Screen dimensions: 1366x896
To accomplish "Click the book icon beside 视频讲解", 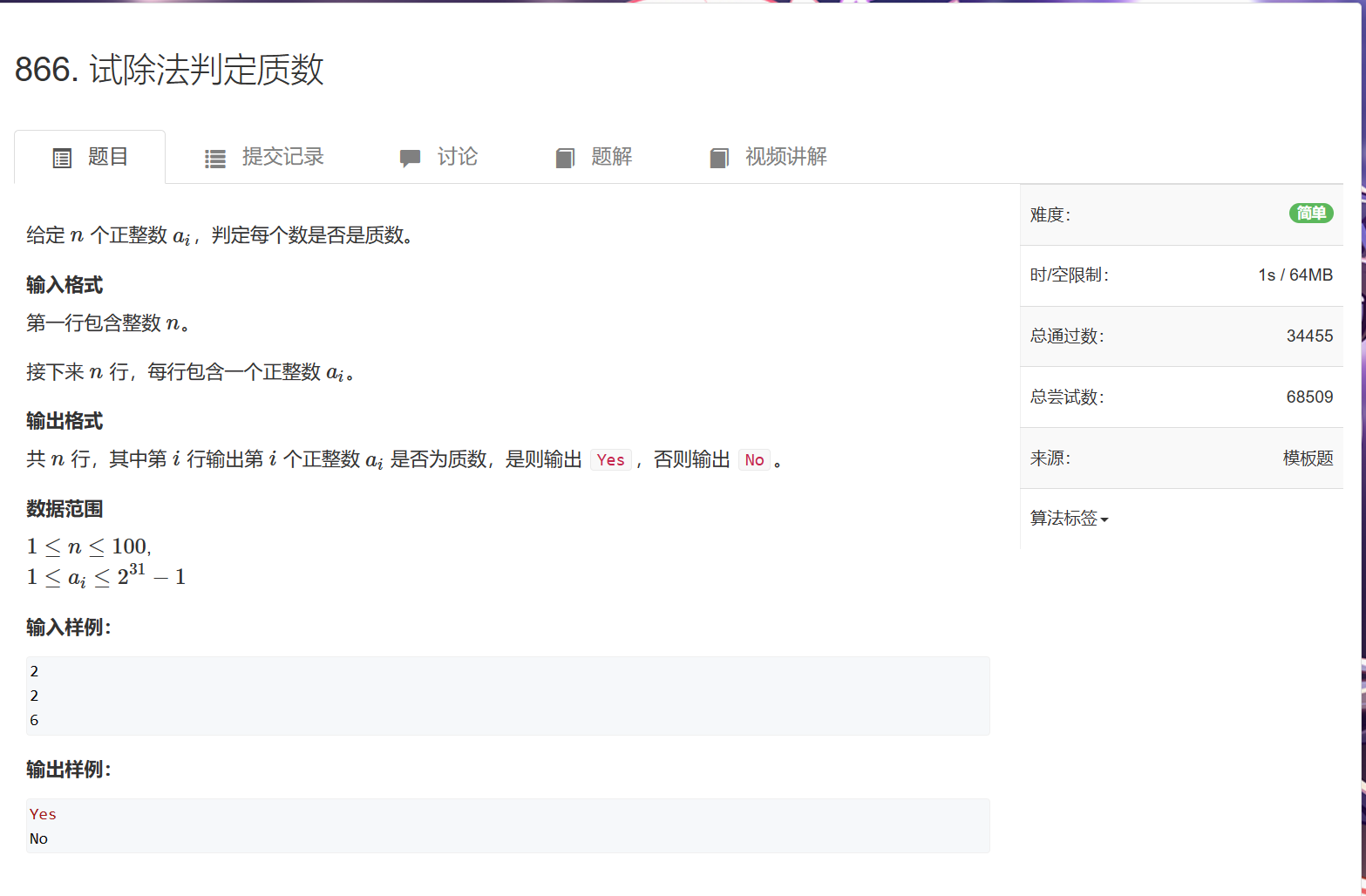I will tap(719, 158).
